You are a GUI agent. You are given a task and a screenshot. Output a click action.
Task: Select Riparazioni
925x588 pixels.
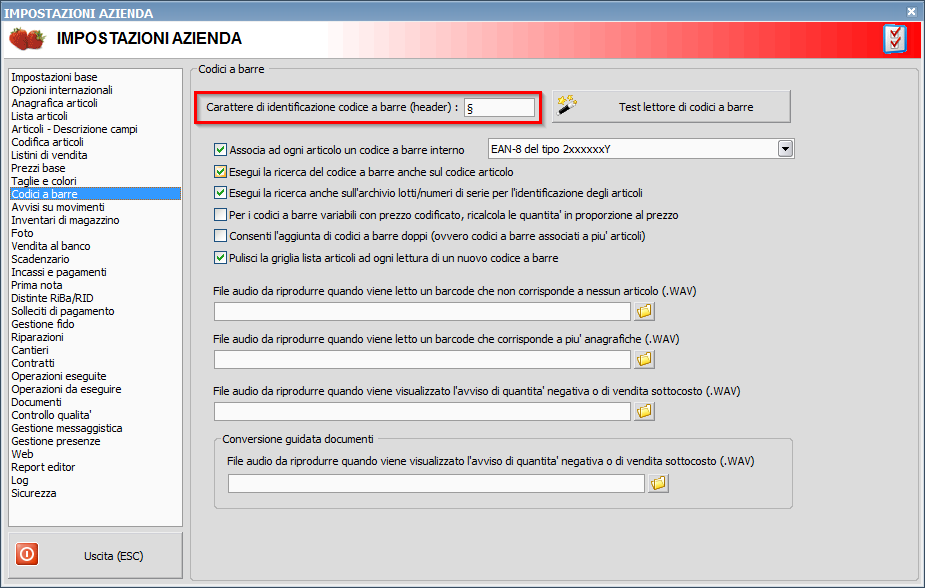tap(37, 337)
